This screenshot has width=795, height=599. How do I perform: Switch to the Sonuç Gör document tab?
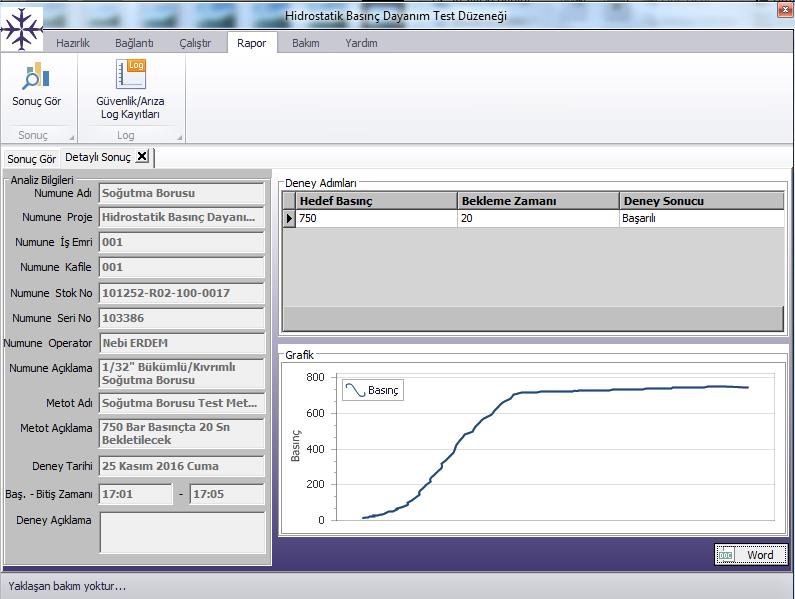tap(31, 159)
